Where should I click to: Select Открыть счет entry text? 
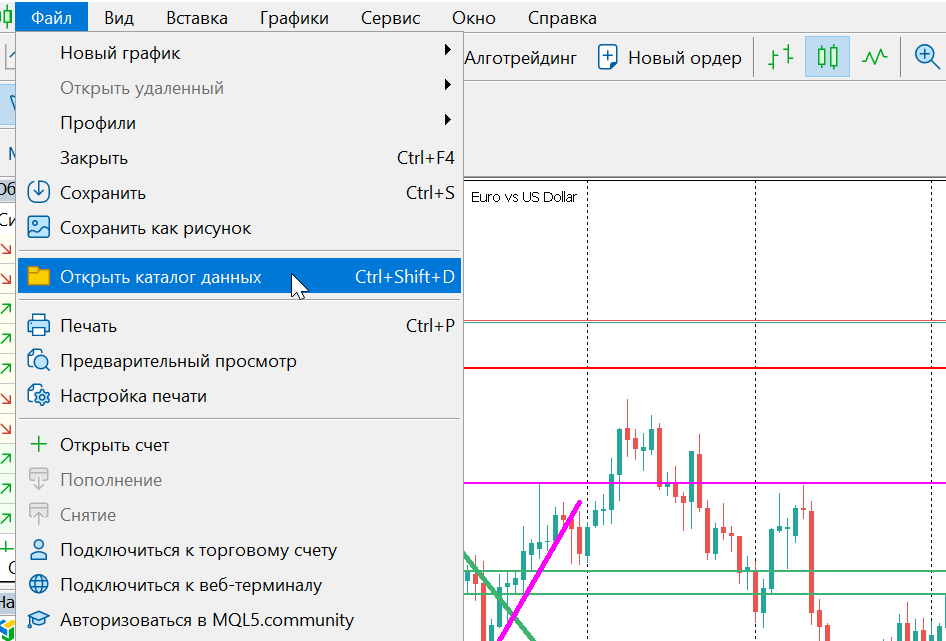115,445
